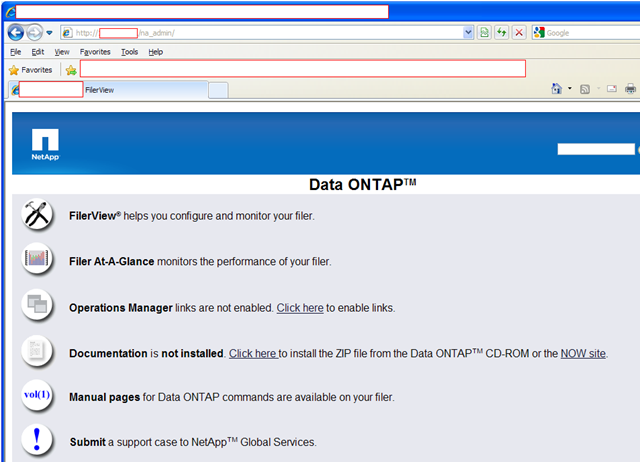Open the Help menu

pos(156,52)
